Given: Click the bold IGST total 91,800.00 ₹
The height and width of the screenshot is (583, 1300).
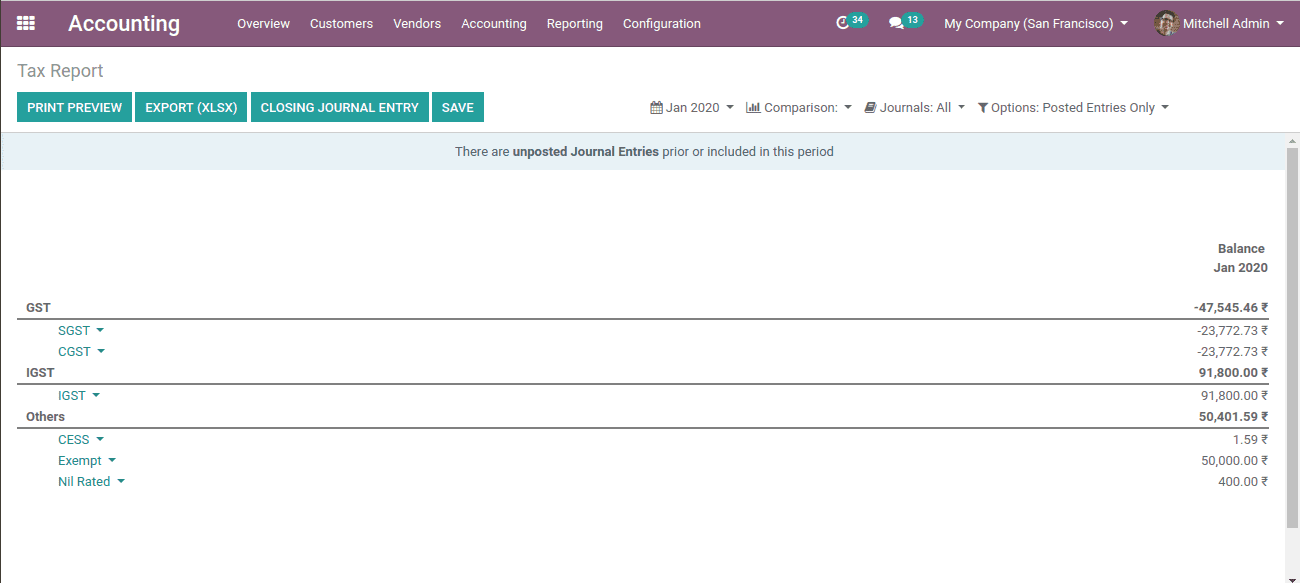Looking at the screenshot, I should pos(1233,372).
